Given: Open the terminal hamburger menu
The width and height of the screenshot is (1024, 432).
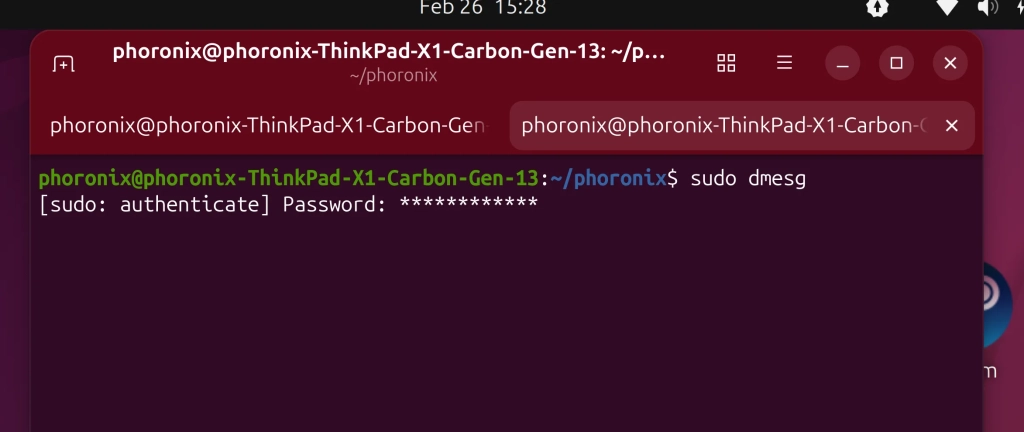Looking at the screenshot, I should [x=784, y=64].
